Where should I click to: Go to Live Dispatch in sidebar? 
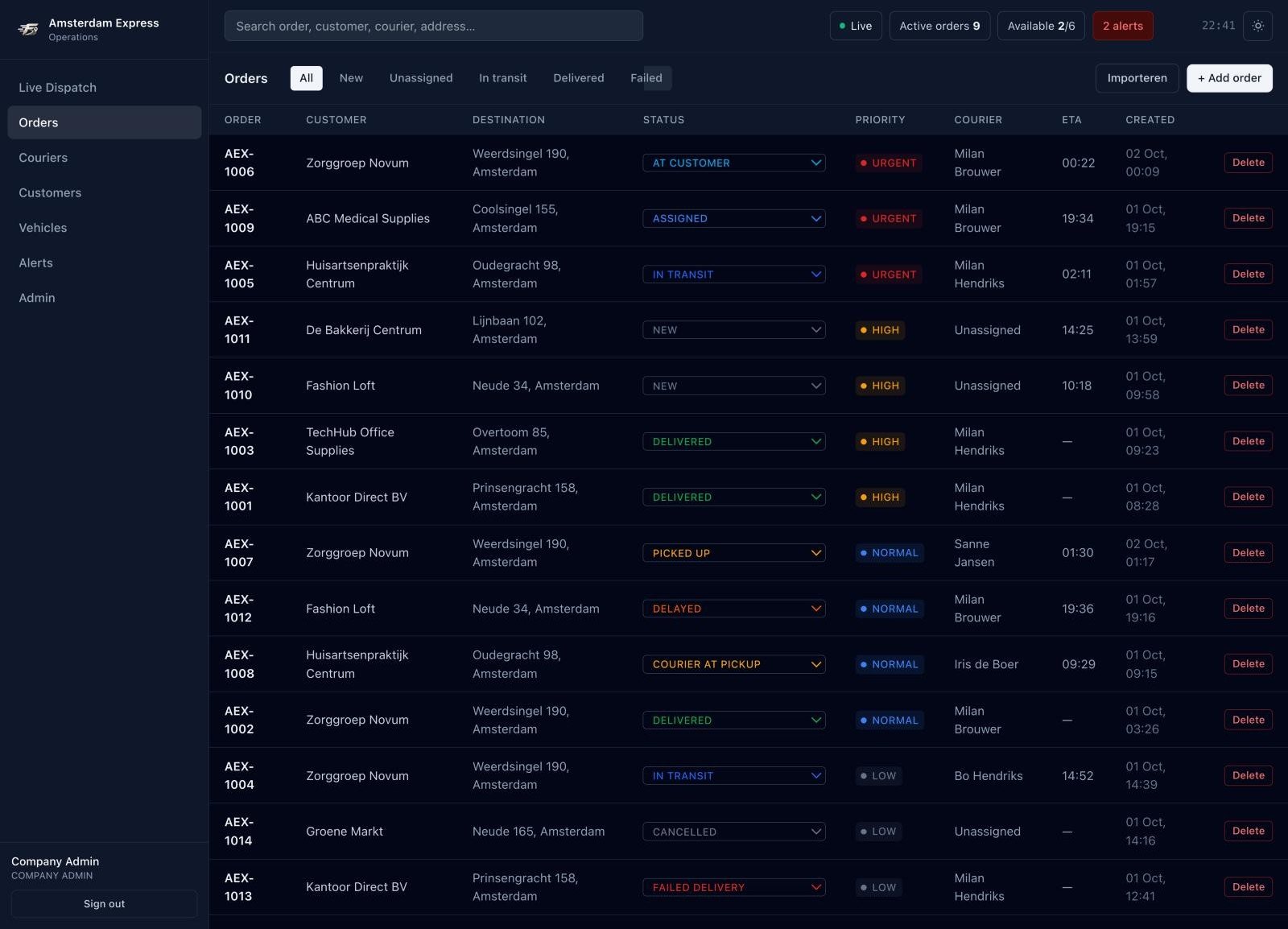pyautogui.click(x=105, y=88)
